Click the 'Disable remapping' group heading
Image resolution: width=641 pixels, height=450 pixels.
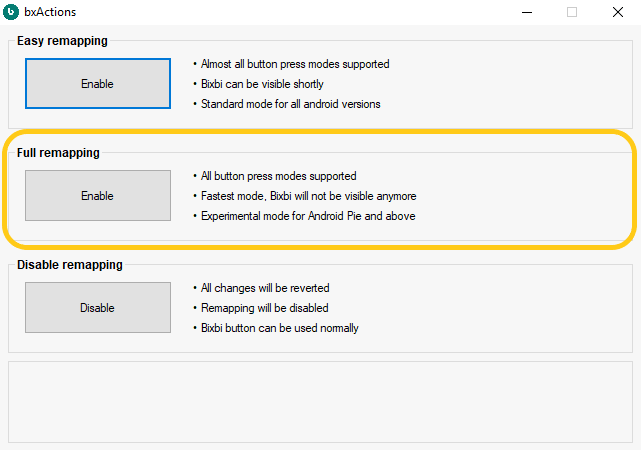[69, 265]
